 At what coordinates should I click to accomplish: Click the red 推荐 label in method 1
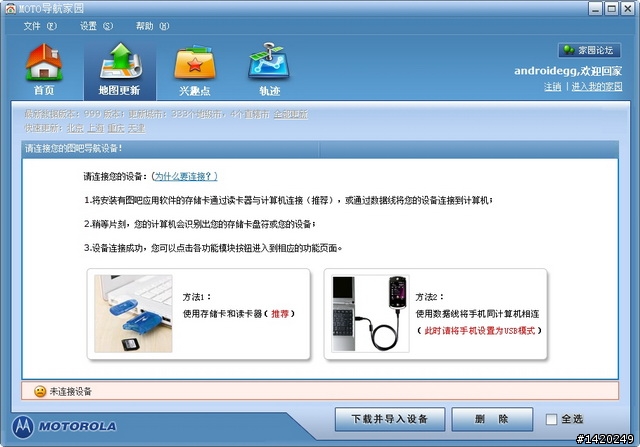(x=280, y=314)
